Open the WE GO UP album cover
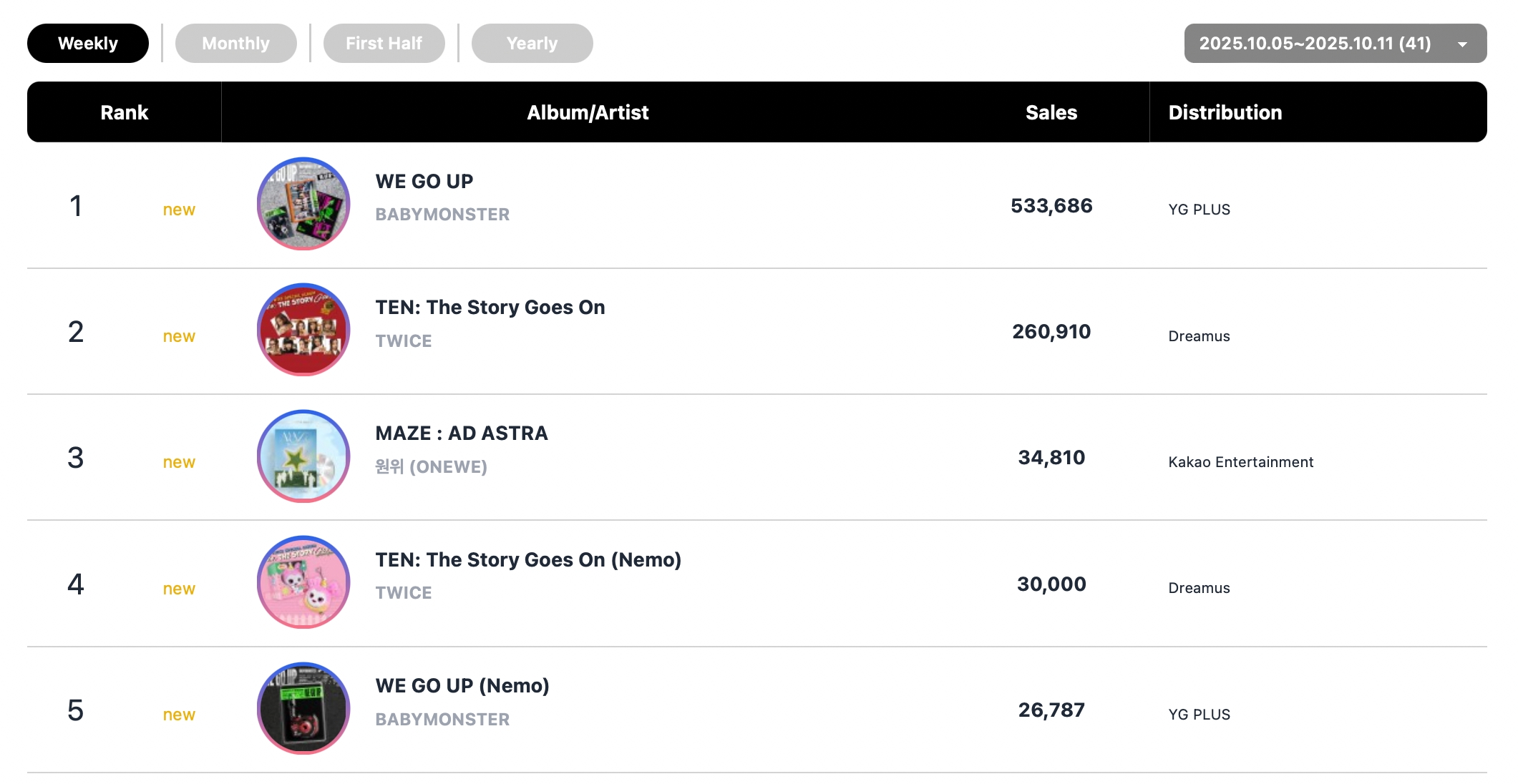Viewport: 1518px width, 784px height. [303, 204]
